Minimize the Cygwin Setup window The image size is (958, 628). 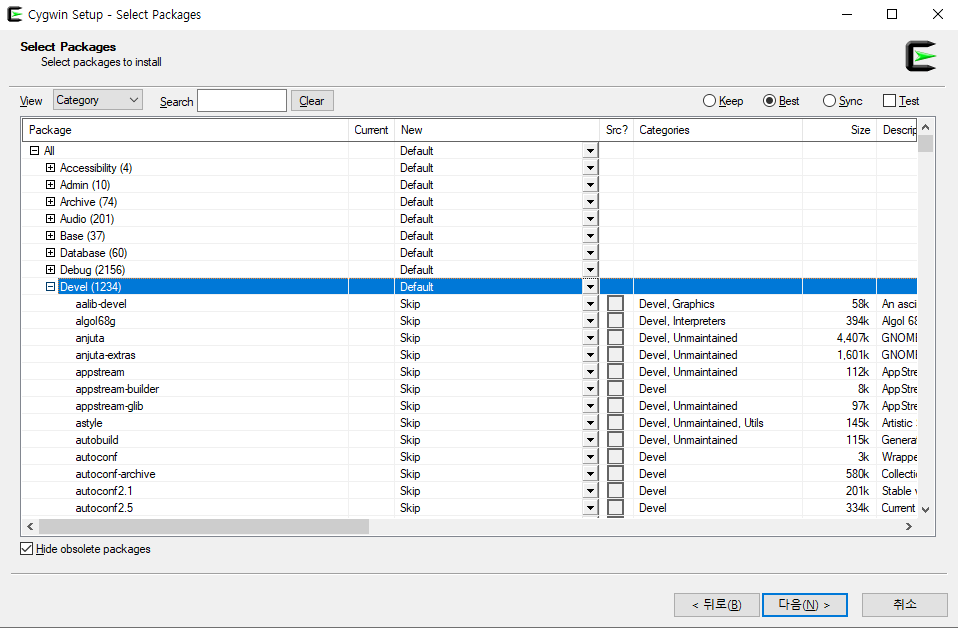[847, 14]
